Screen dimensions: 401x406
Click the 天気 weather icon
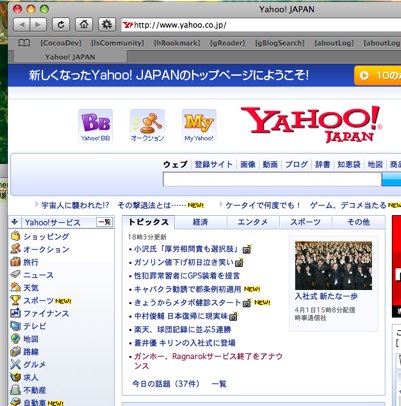(x=15, y=287)
